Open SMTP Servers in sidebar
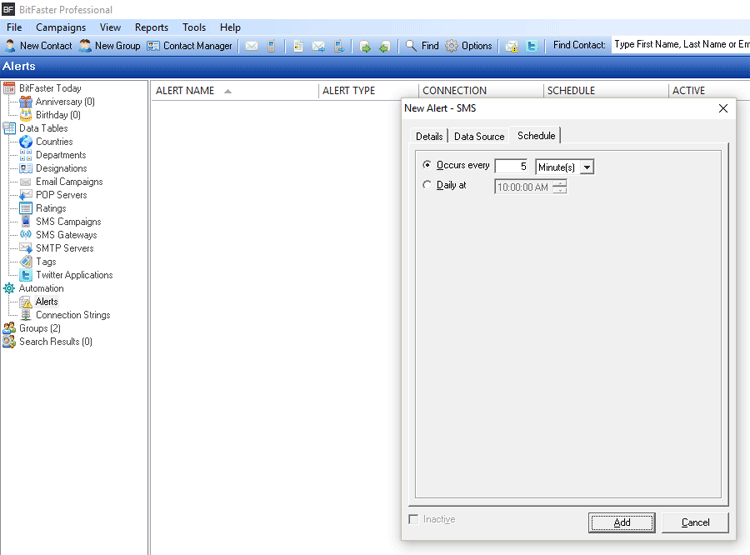 coord(65,248)
